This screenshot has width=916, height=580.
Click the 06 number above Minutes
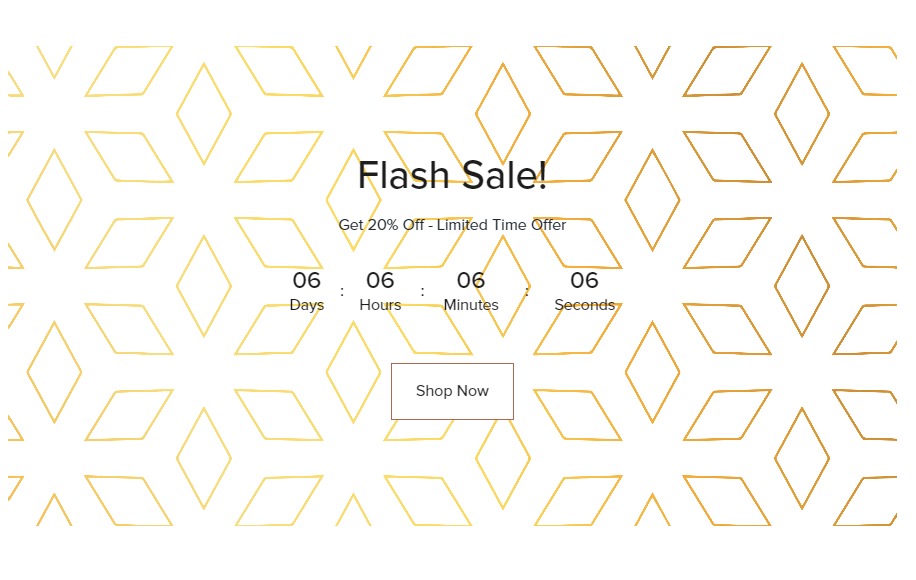pyautogui.click(x=471, y=280)
